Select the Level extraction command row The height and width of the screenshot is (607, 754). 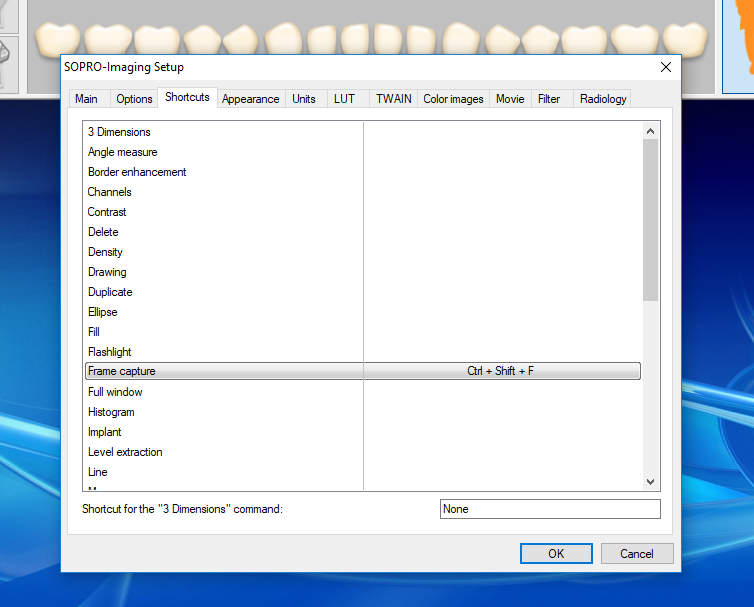click(363, 452)
